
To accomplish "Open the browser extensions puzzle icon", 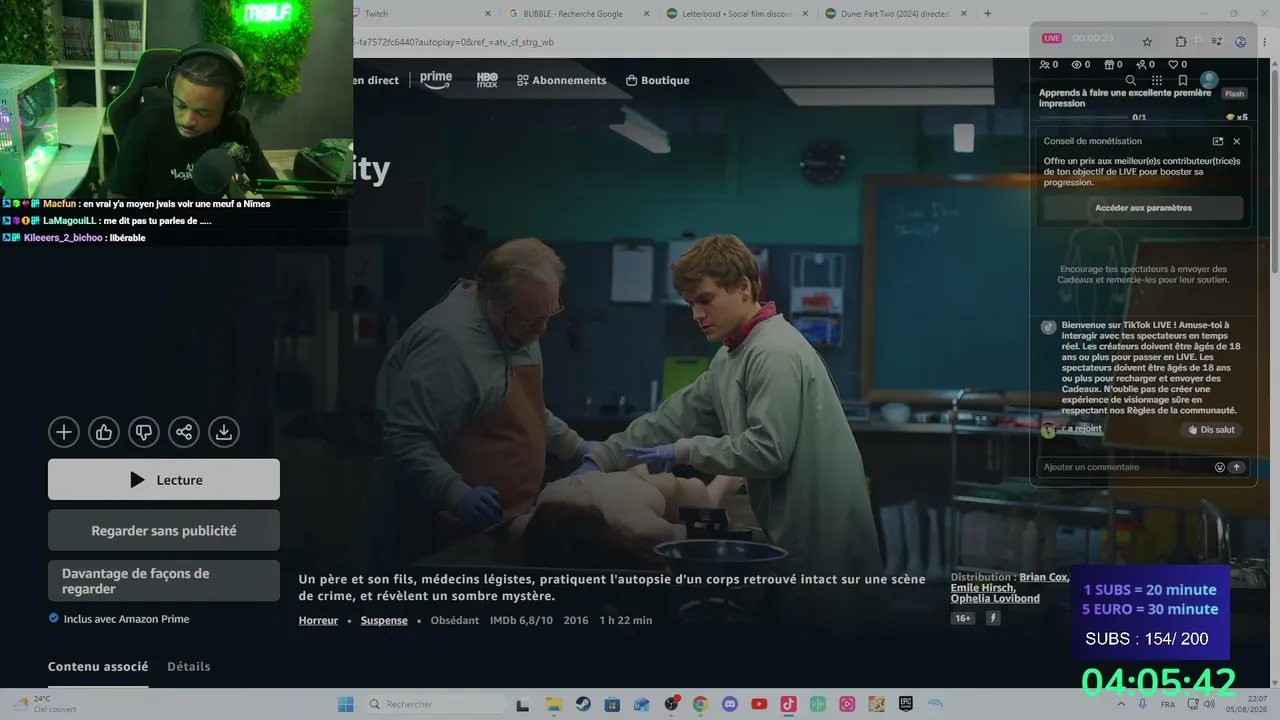I will pyautogui.click(x=1181, y=42).
